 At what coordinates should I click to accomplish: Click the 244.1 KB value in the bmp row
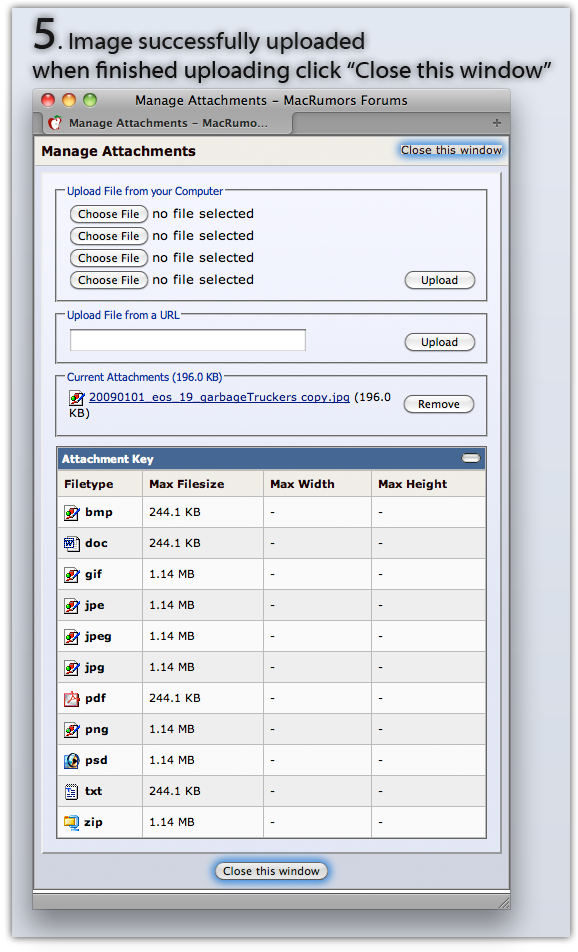[175, 512]
